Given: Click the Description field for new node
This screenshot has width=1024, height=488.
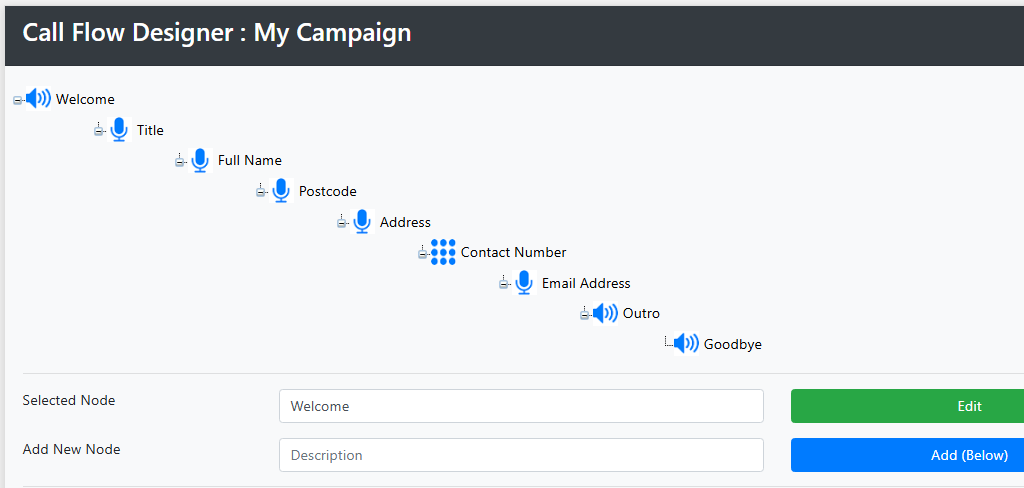Looking at the screenshot, I should coord(521,455).
